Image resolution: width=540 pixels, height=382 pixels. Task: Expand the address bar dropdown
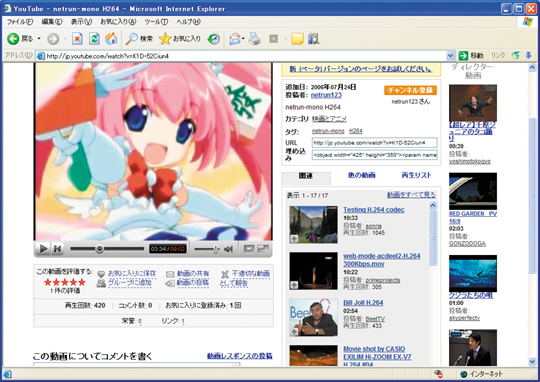tap(450, 56)
